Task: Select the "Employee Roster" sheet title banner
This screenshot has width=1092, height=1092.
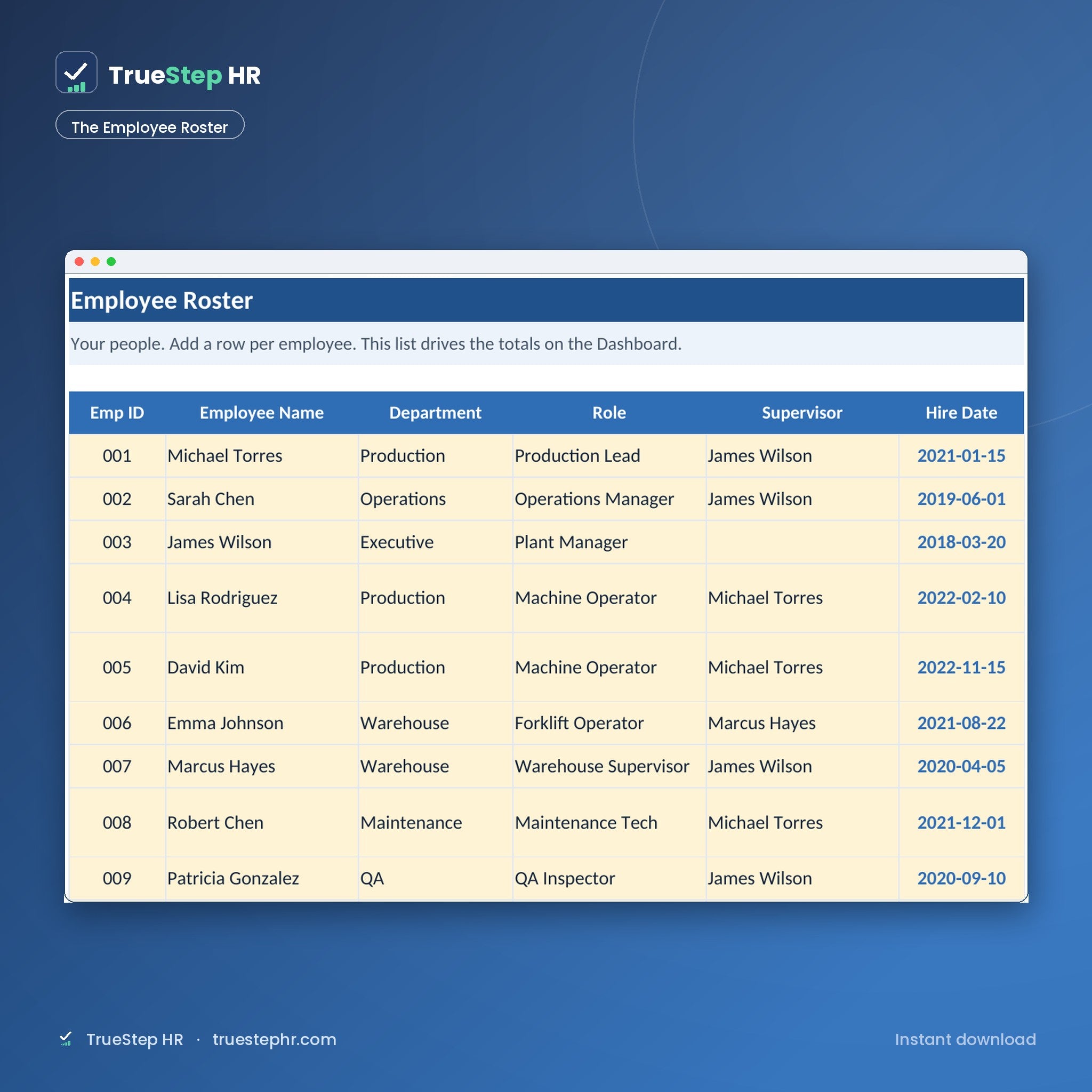Action: (546, 300)
